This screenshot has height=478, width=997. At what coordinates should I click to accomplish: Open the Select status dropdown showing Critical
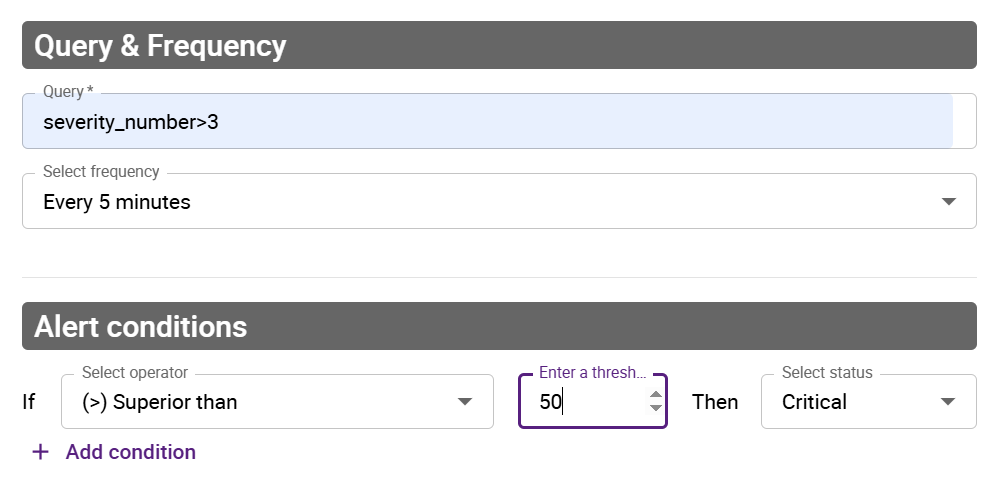coord(850,402)
